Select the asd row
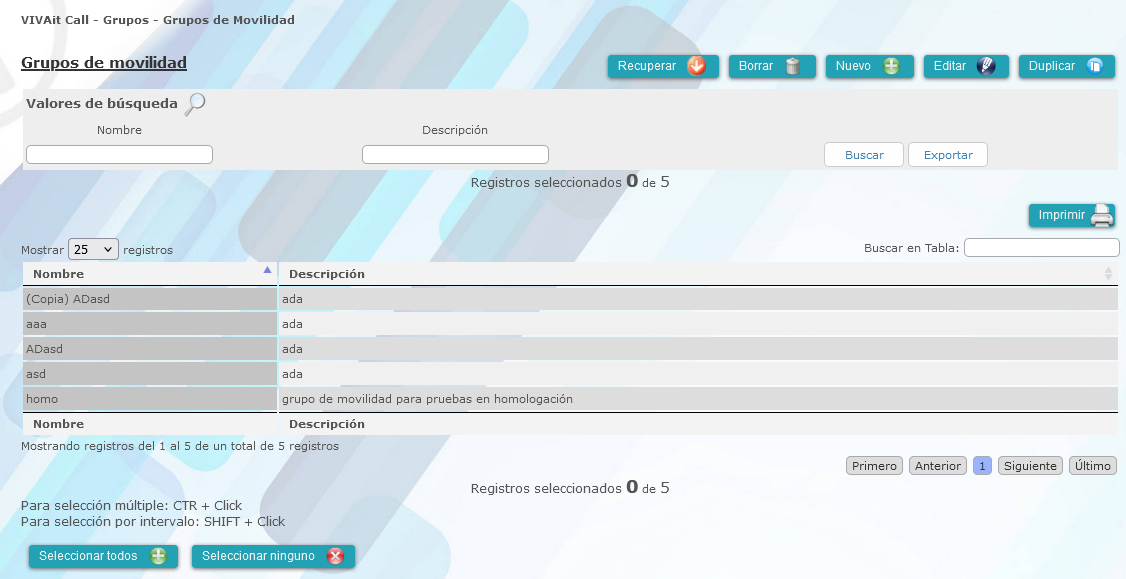Image resolution: width=1126 pixels, height=579 pixels. (x=570, y=374)
